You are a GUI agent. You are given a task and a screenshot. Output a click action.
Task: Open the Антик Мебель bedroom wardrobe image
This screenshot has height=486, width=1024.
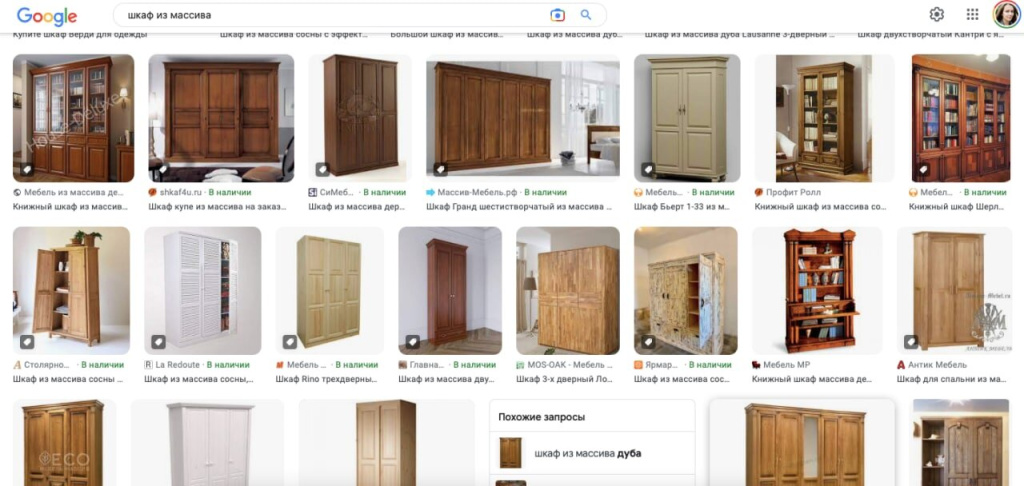pyautogui.click(x=953, y=291)
